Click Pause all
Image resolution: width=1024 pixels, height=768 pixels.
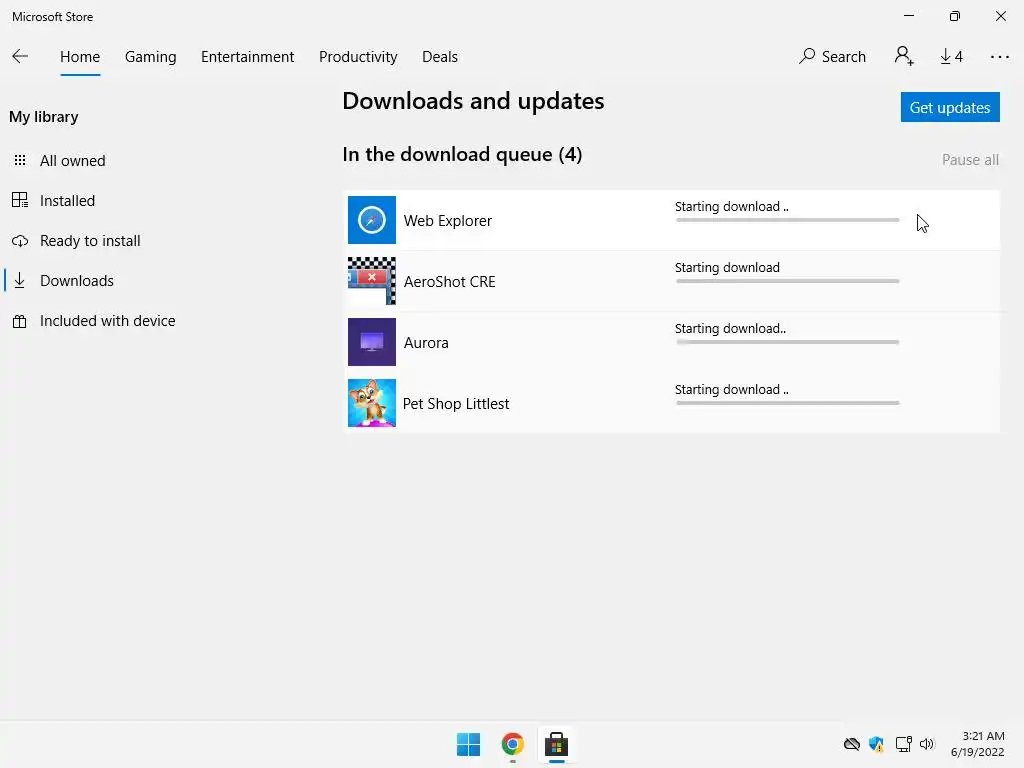970,159
